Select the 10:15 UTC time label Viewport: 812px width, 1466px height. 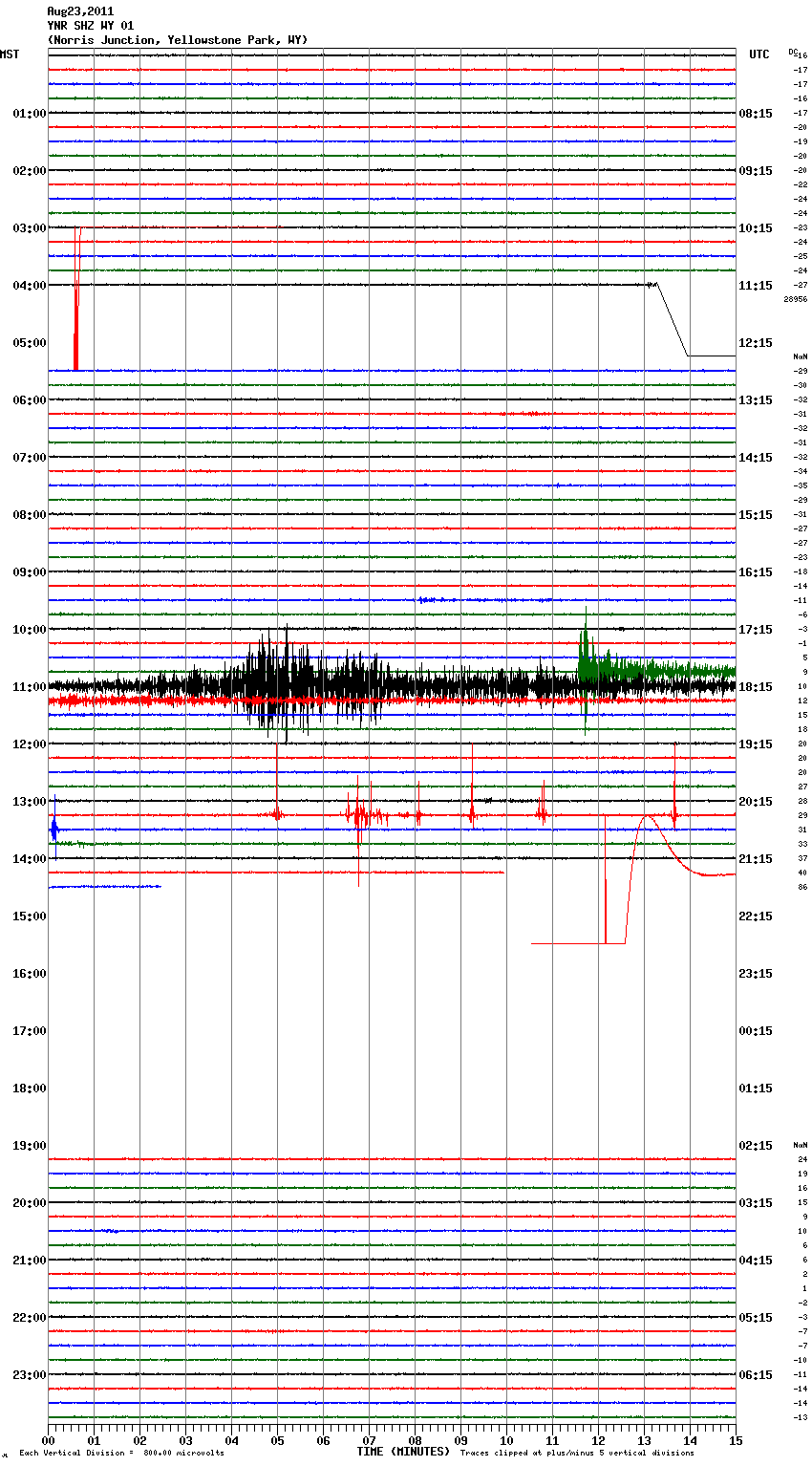[756, 228]
